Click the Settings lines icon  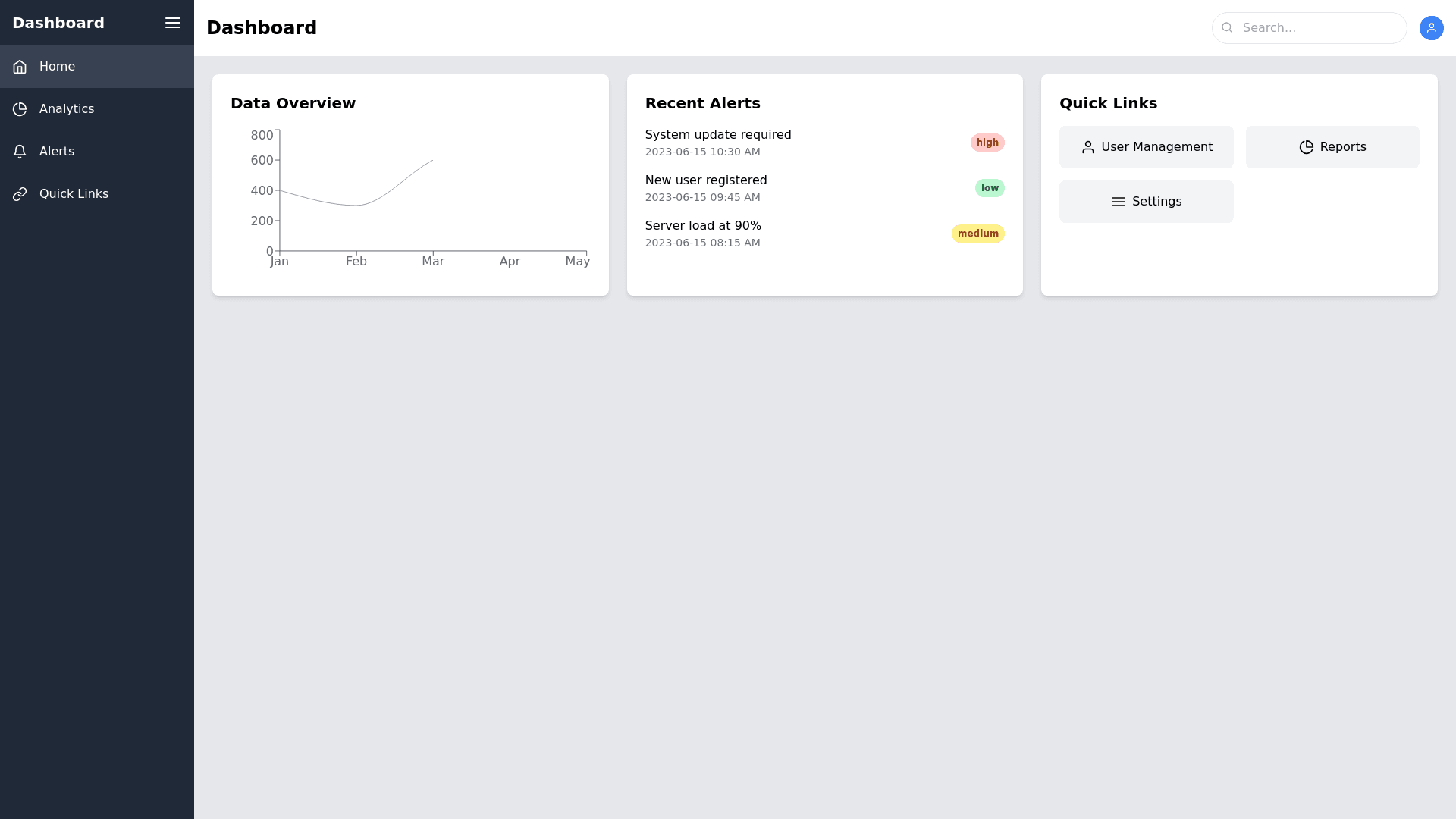pos(1118,202)
